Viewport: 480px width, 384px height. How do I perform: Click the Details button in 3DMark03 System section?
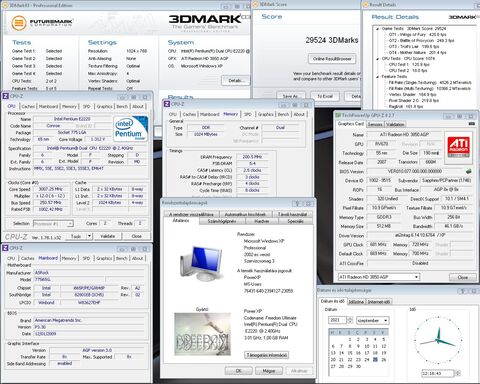[x=237, y=80]
